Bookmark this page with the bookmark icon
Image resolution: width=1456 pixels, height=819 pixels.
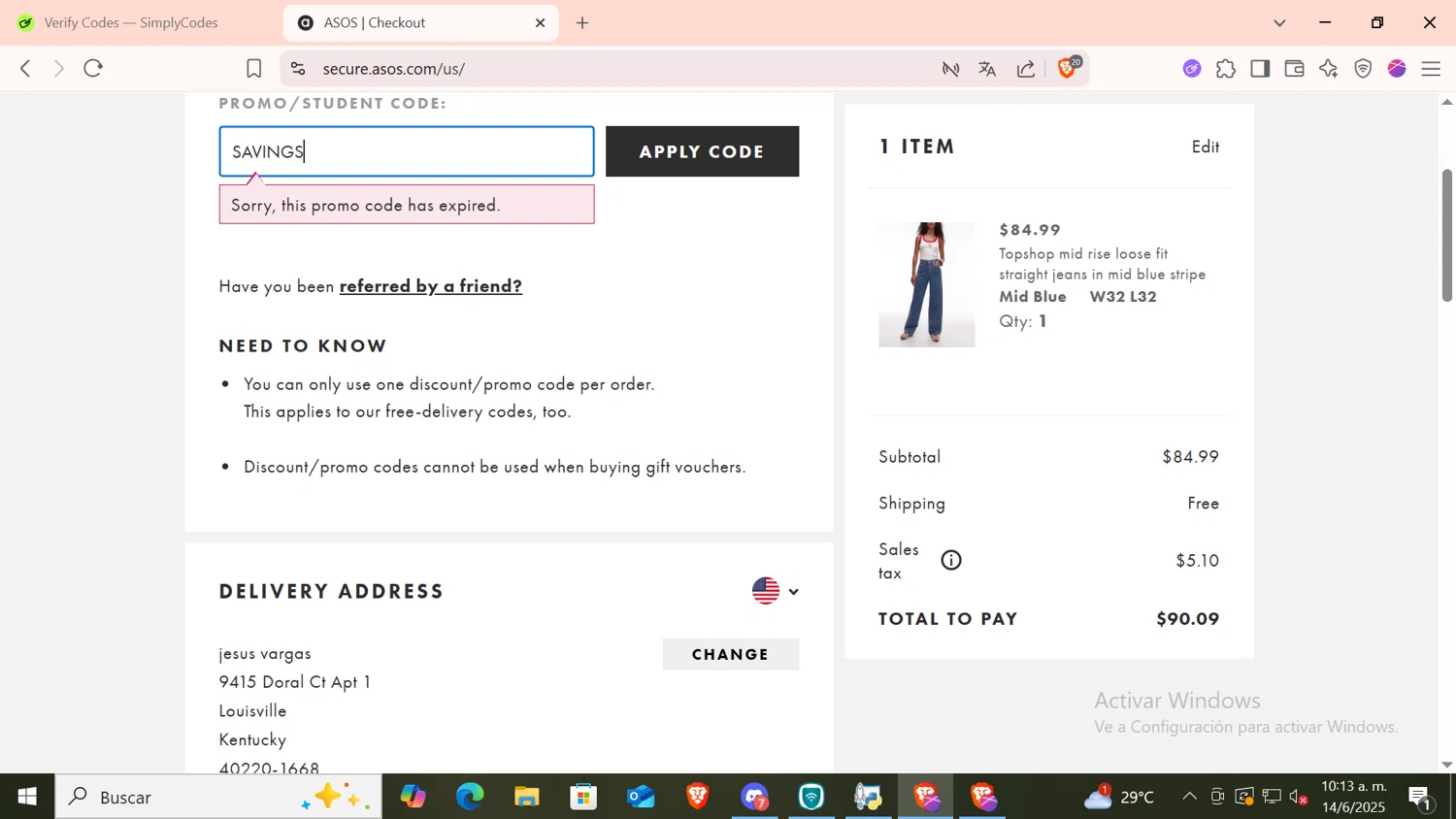[253, 68]
